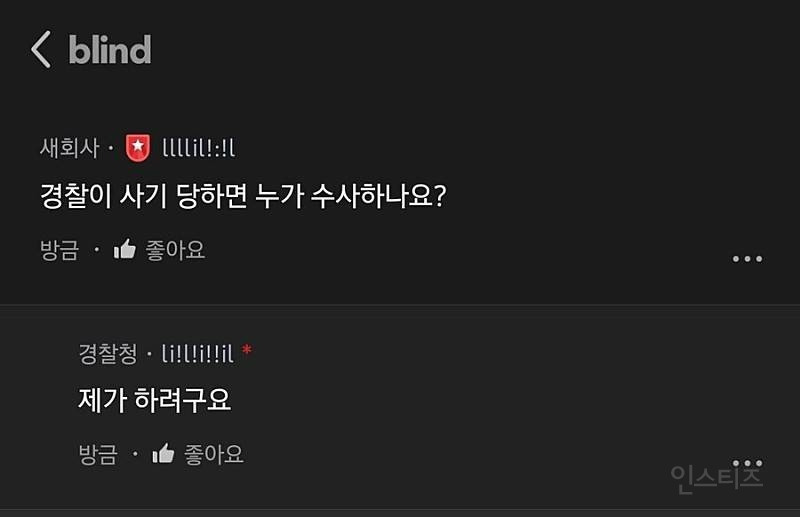
Task: Tap thumbs-up icon on the main post
Action: point(125,250)
